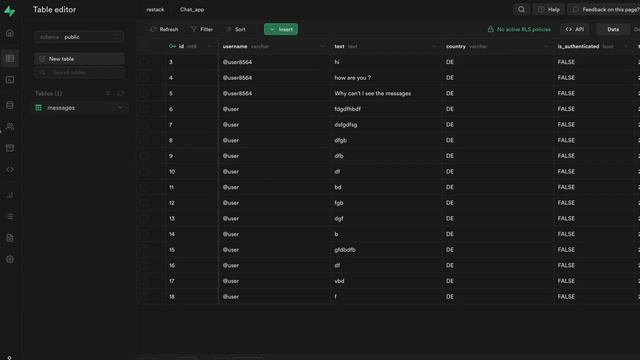Click Feedback on this page button
The image size is (640, 360).
(x=605, y=9)
